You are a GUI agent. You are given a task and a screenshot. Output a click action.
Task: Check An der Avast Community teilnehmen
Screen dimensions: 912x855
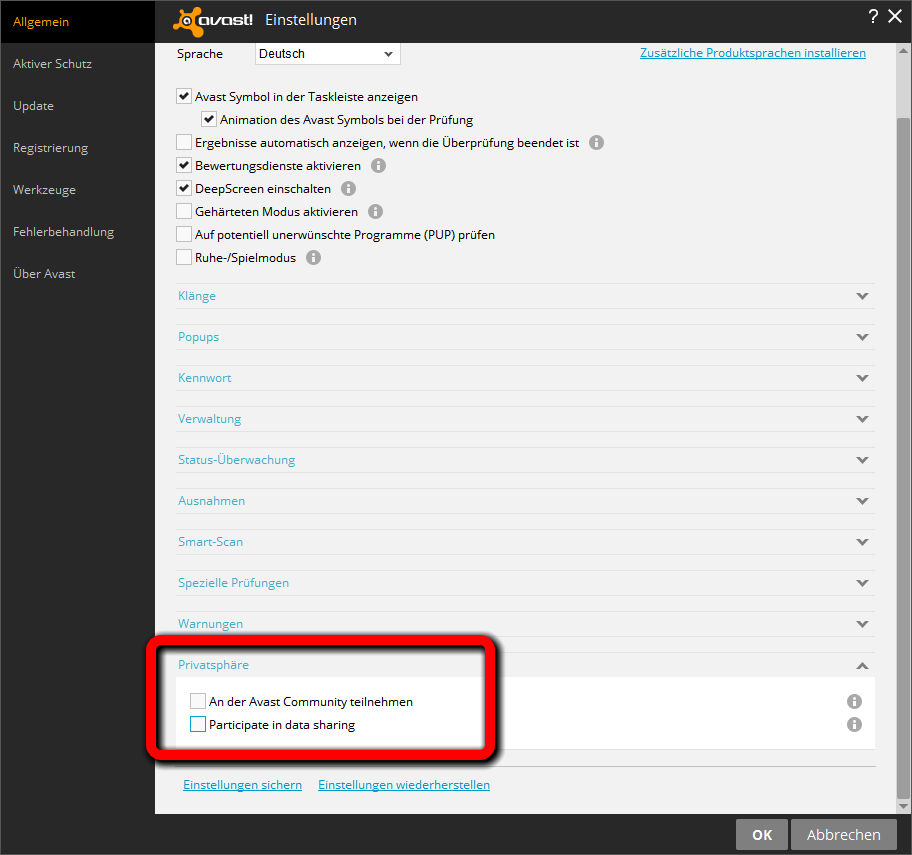[x=198, y=701]
